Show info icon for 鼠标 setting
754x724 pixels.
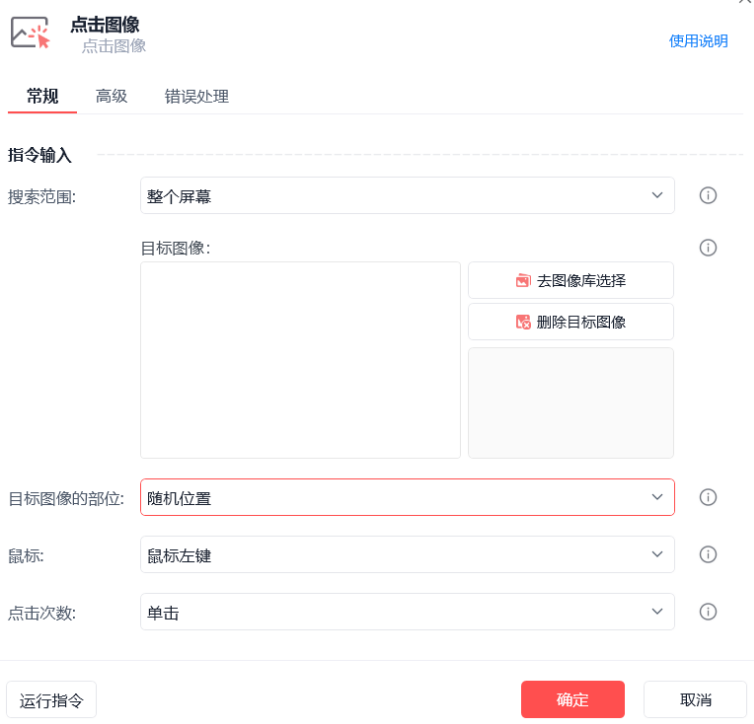tap(708, 554)
